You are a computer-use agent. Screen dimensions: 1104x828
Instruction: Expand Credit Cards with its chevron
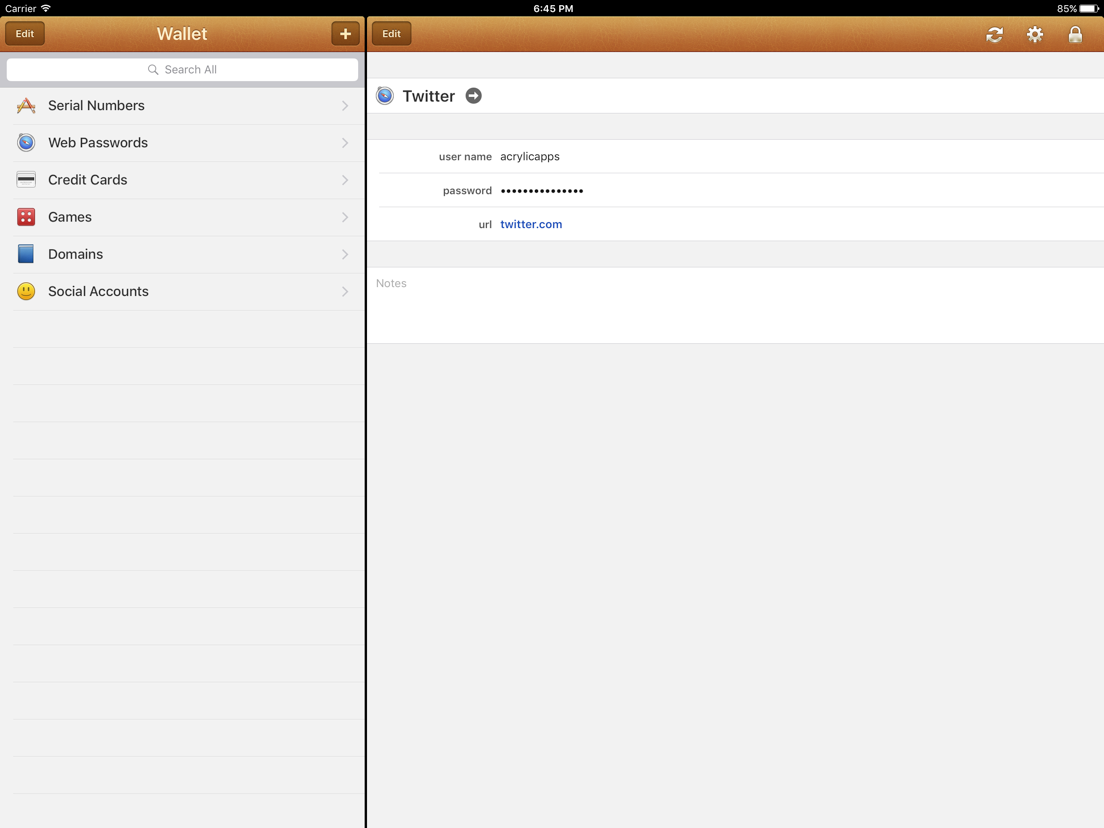[x=345, y=180]
